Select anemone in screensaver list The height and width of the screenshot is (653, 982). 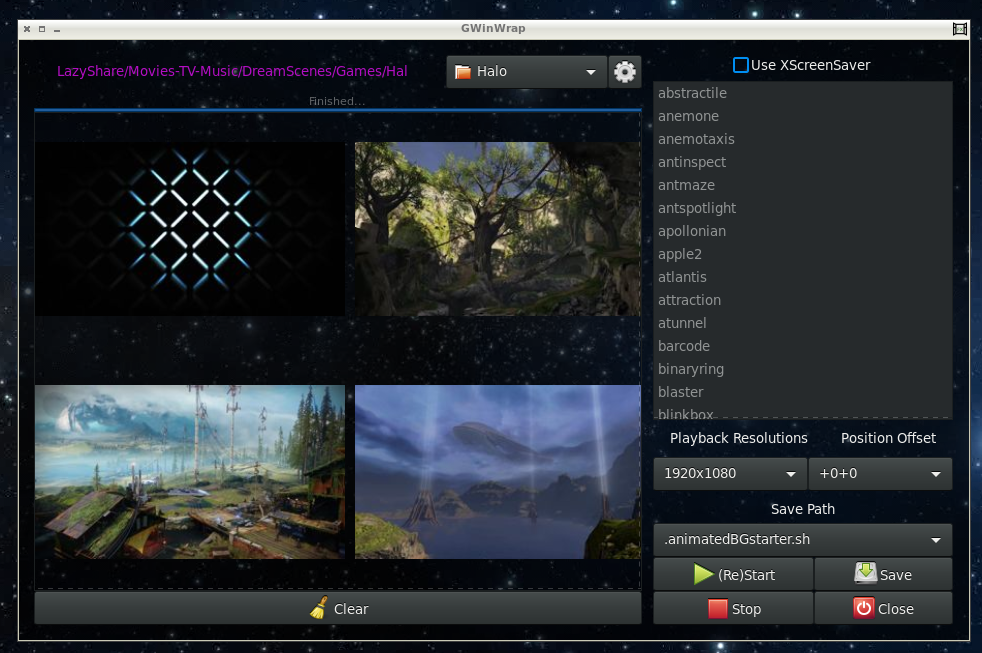tap(802, 116)
